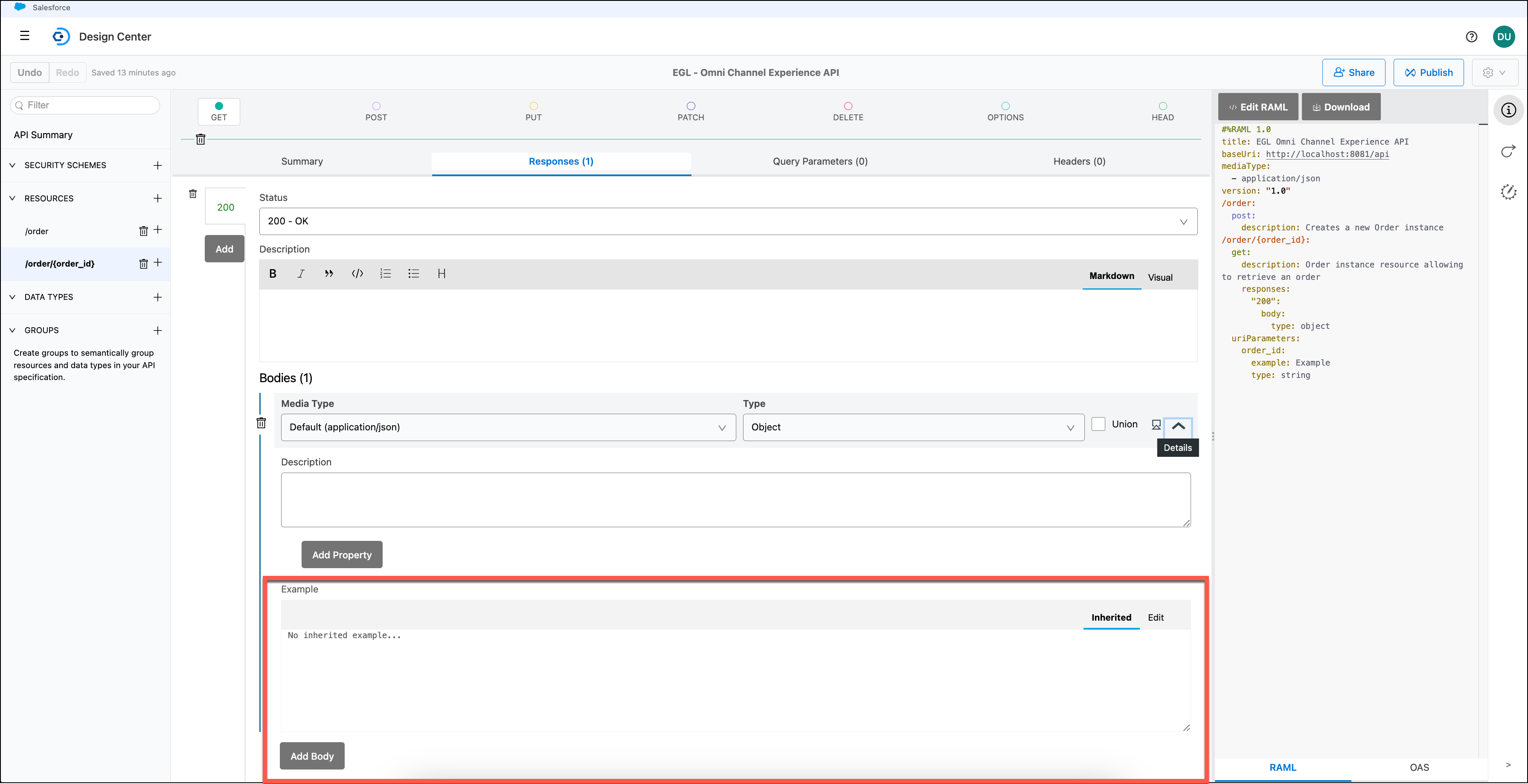
Task: Open the Status 200 - OK dropdown
Action: point(728,221)
